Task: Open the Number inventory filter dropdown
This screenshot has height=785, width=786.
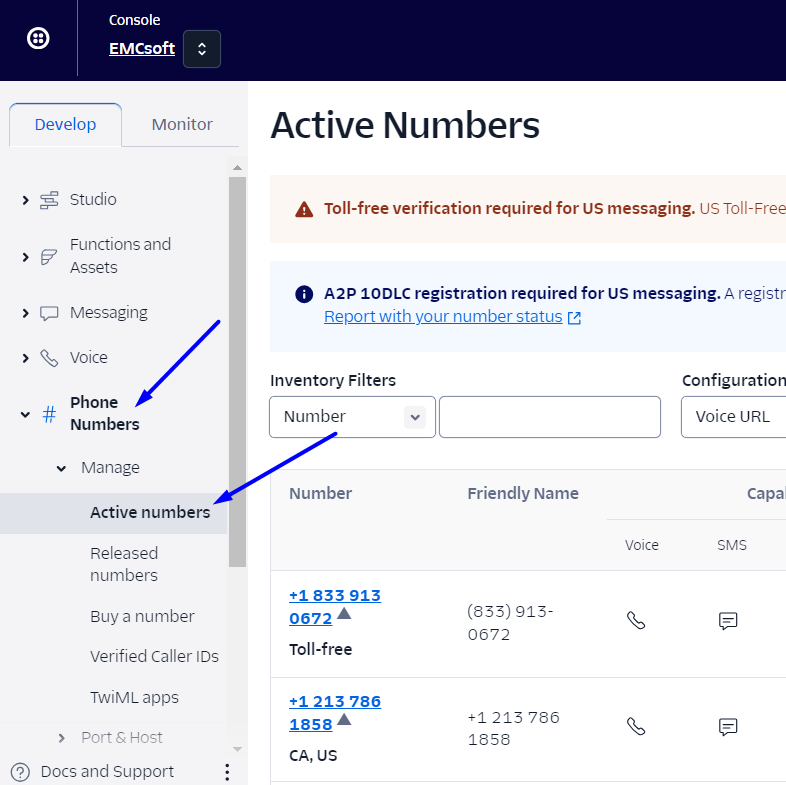Action: 352,417
